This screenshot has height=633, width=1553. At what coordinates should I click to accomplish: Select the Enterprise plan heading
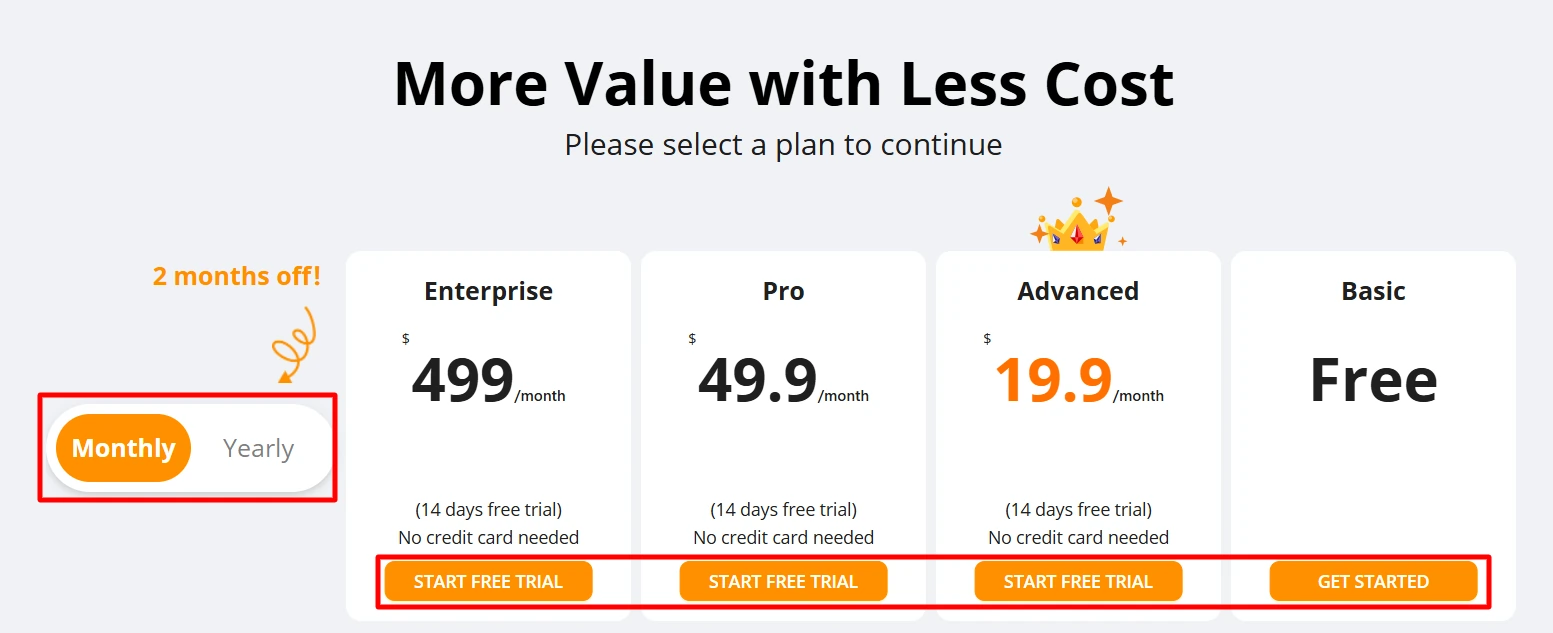488,291
